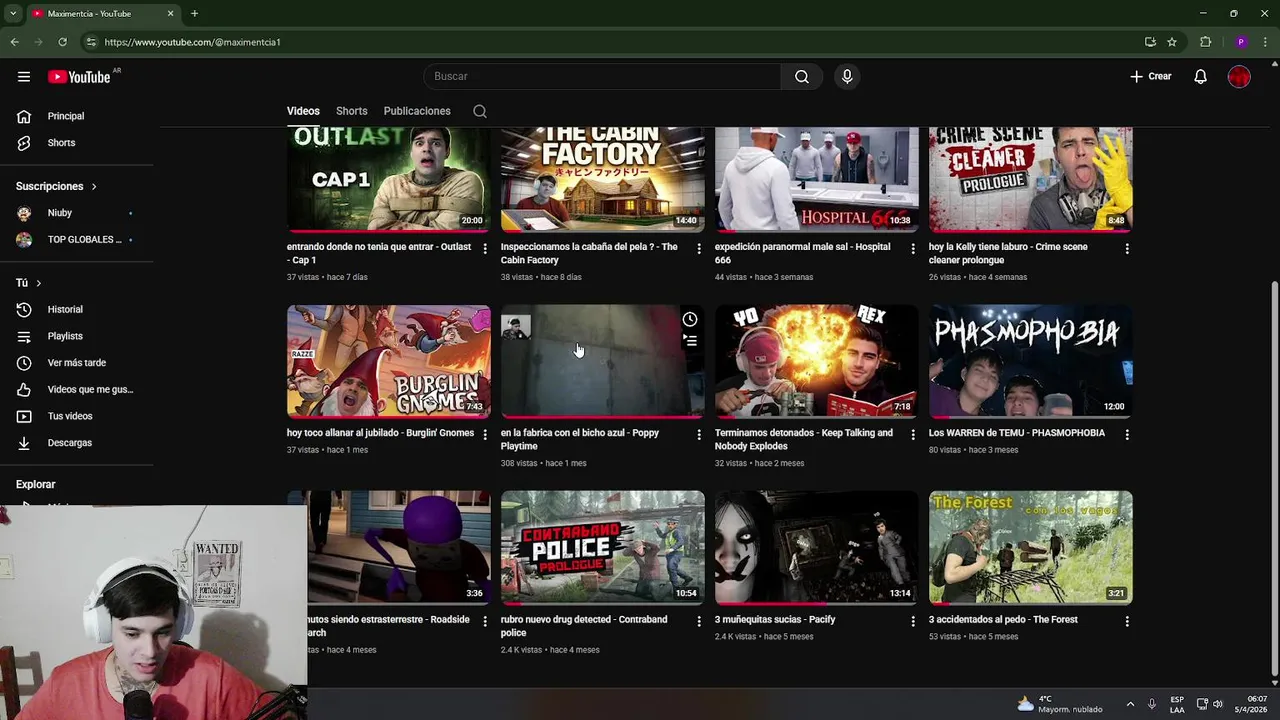Open Chrome profile avatar

pyautogui.click(x=1241, y=42)
